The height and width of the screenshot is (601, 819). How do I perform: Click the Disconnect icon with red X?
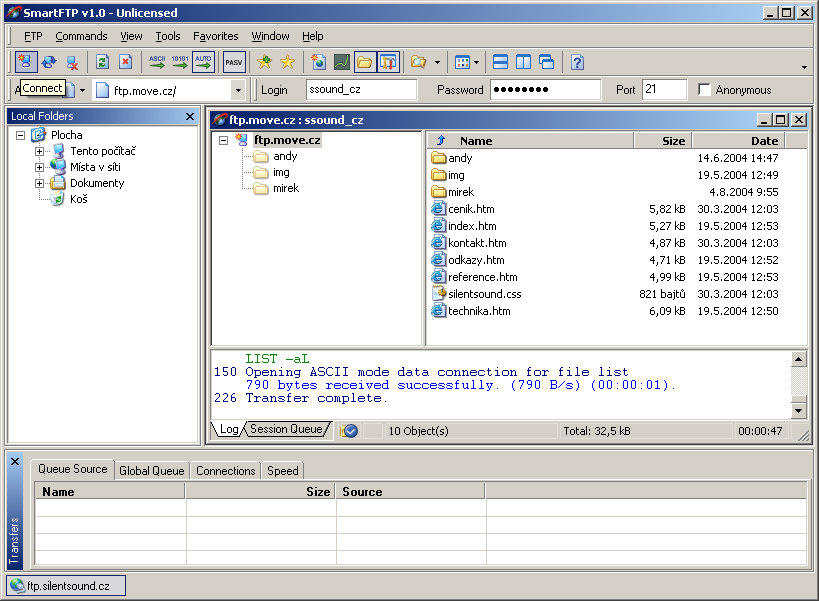72,62
